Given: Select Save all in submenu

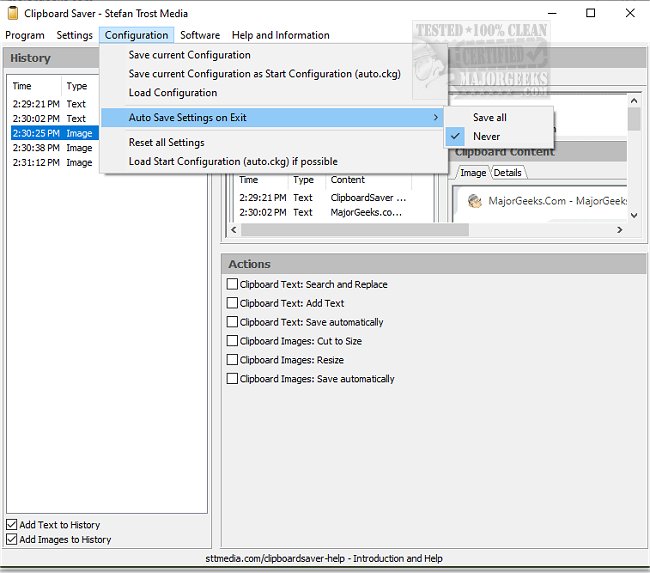Looking at the screenshot, I should point(499,117).
